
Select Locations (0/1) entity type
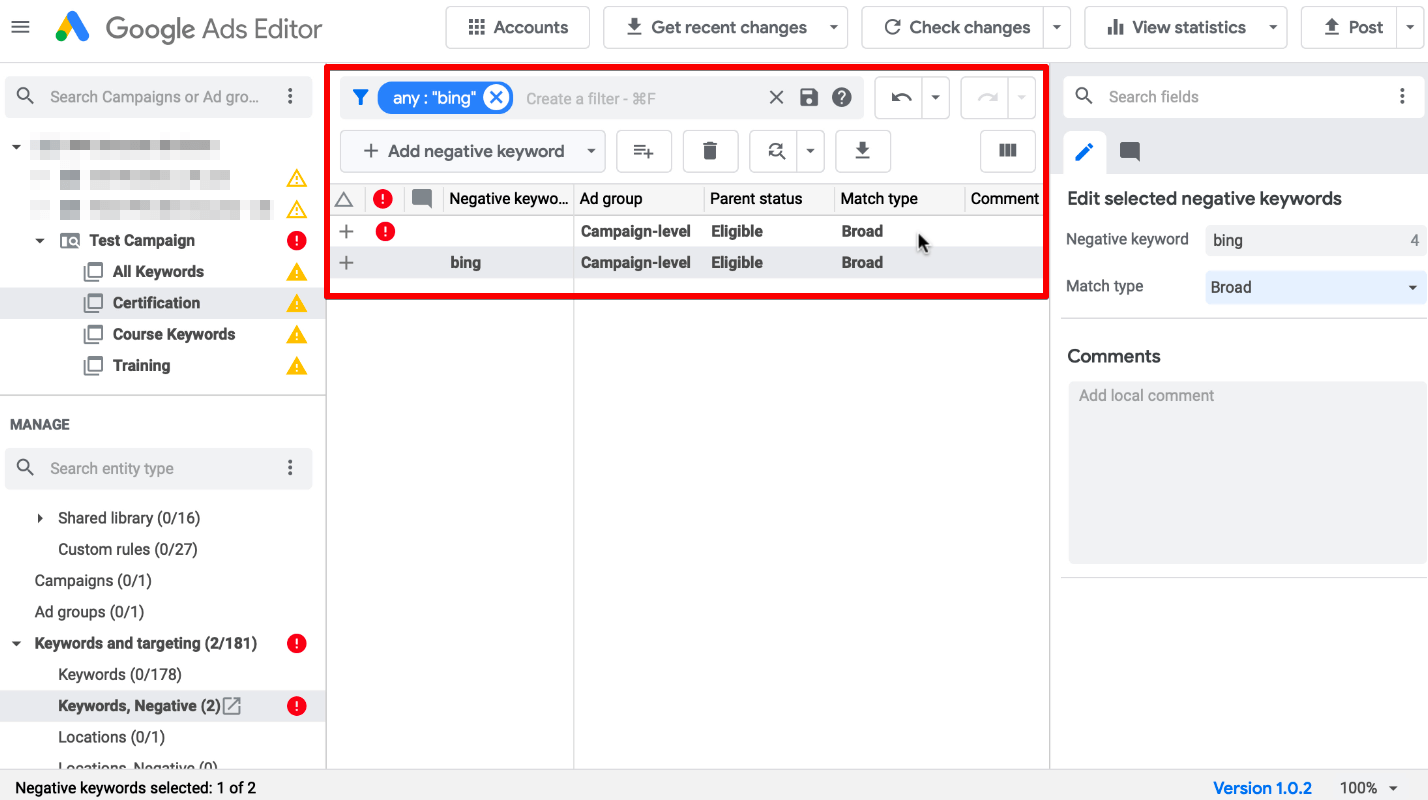pos(111,737)
